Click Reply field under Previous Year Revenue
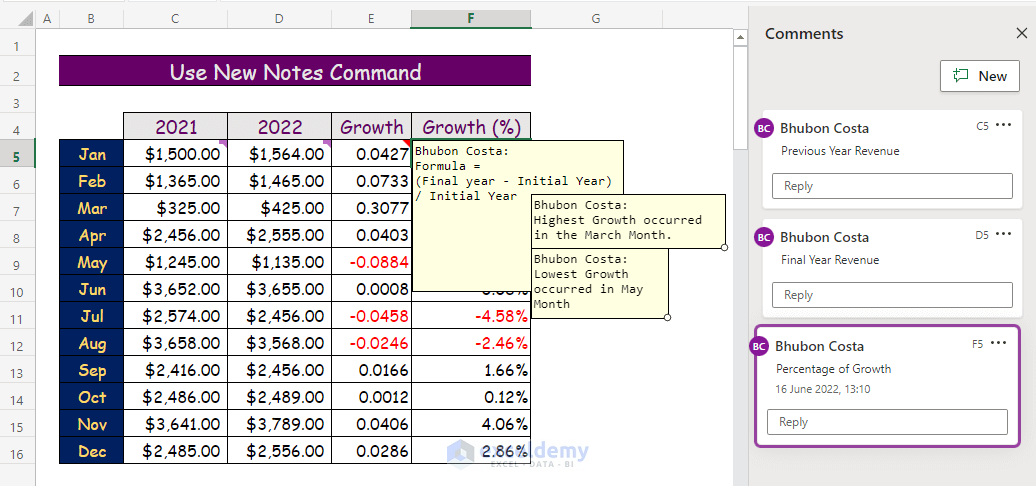1036x486 pixels. [x=892, y=186]
